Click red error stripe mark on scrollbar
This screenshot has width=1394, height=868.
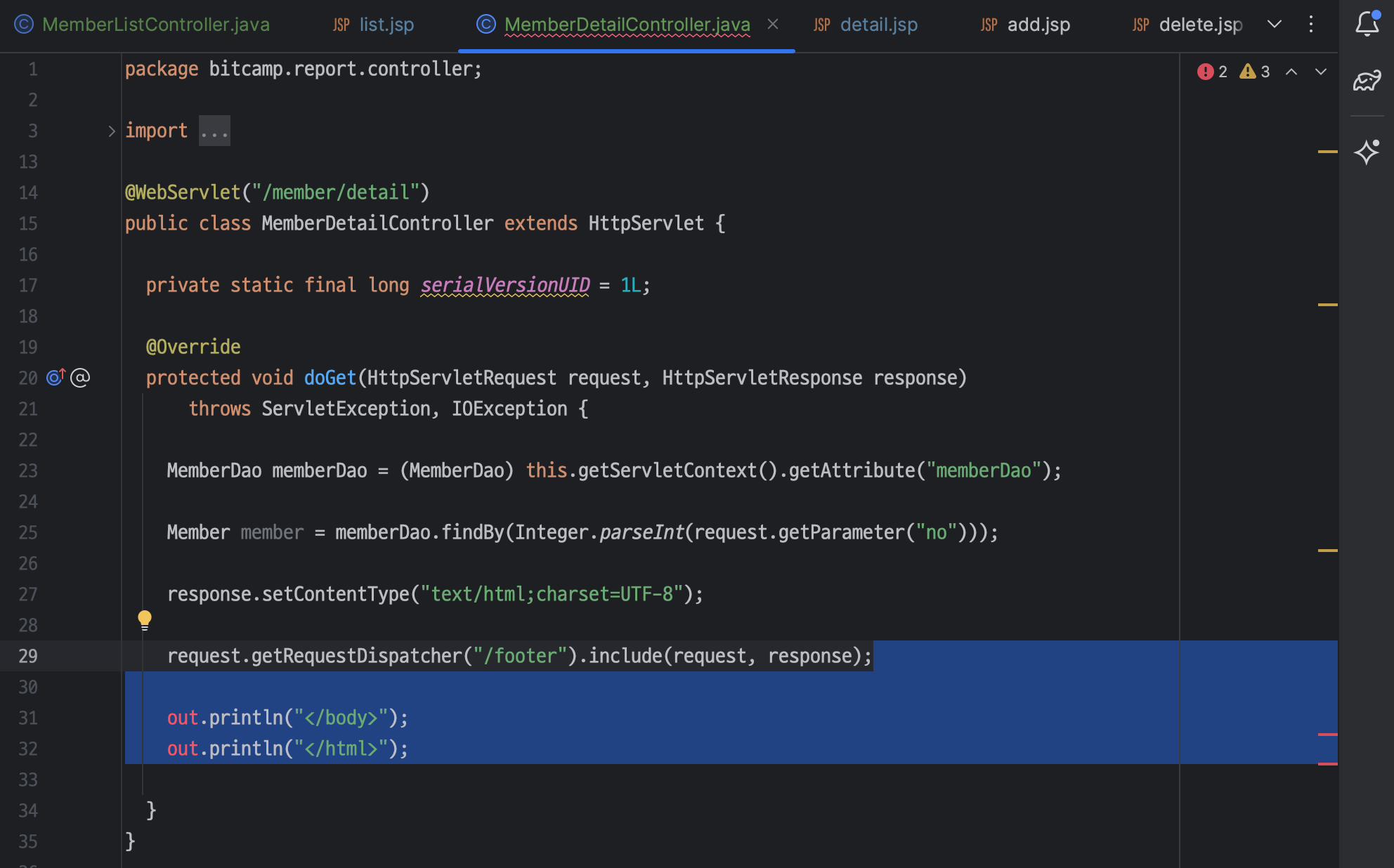coord(1327,735)
